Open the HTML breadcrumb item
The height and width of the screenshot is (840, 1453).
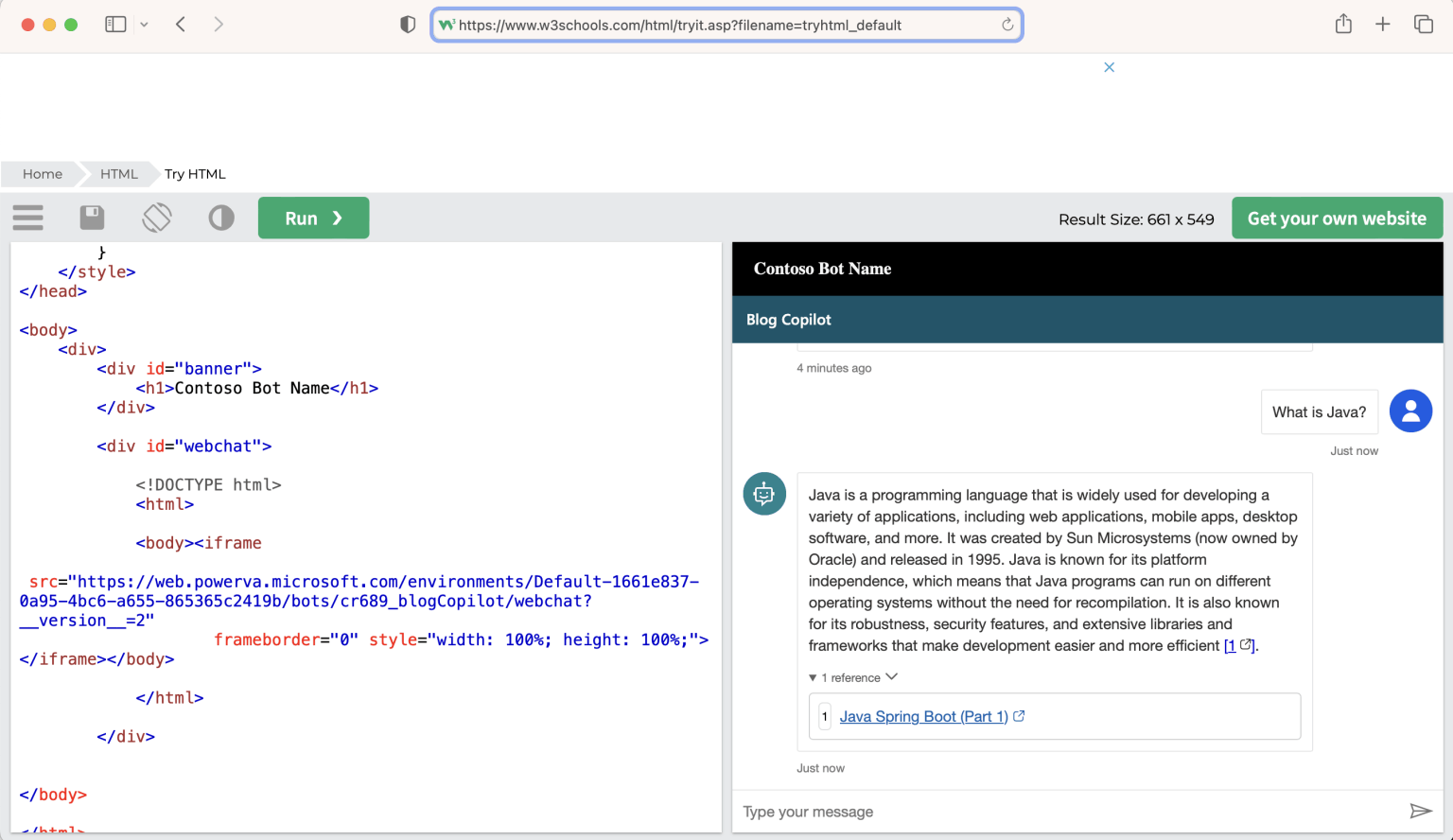(x=119, y=174)
